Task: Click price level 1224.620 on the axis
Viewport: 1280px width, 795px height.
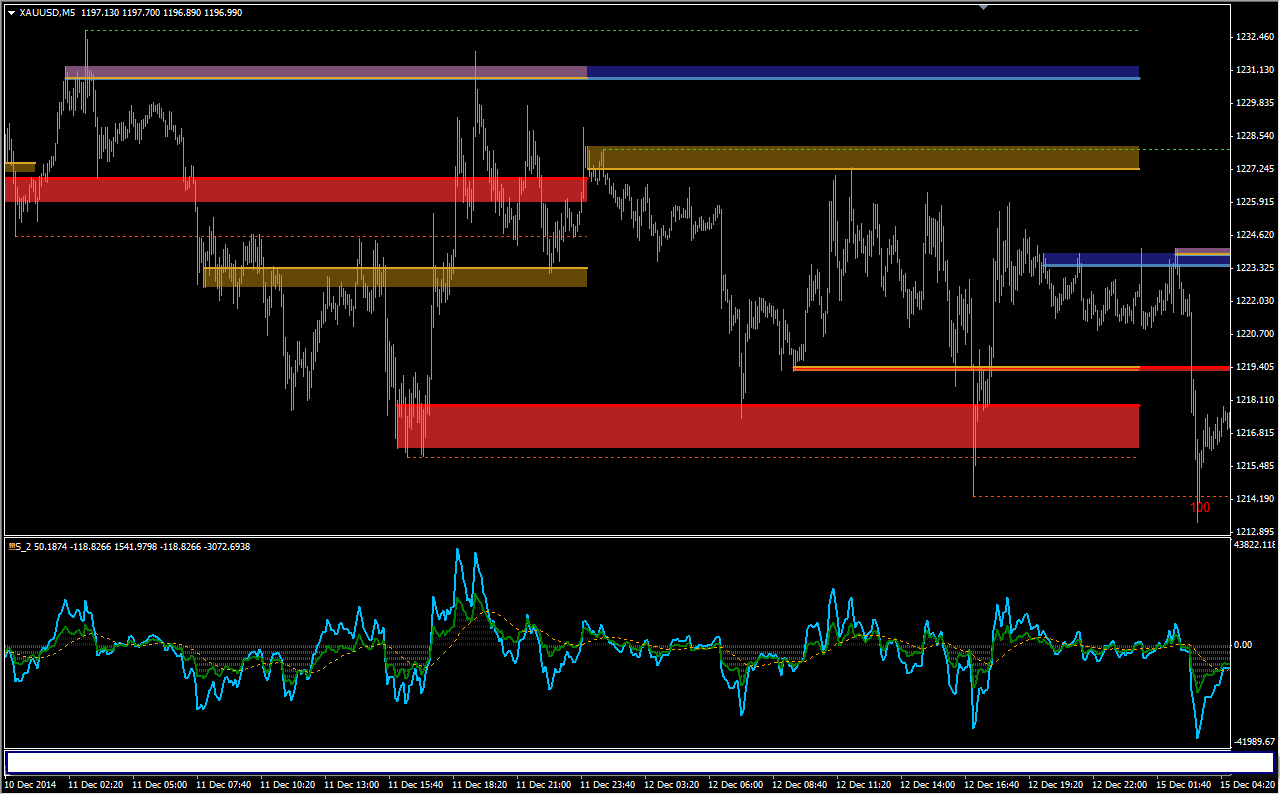Action: click(x=1254, y=235)
